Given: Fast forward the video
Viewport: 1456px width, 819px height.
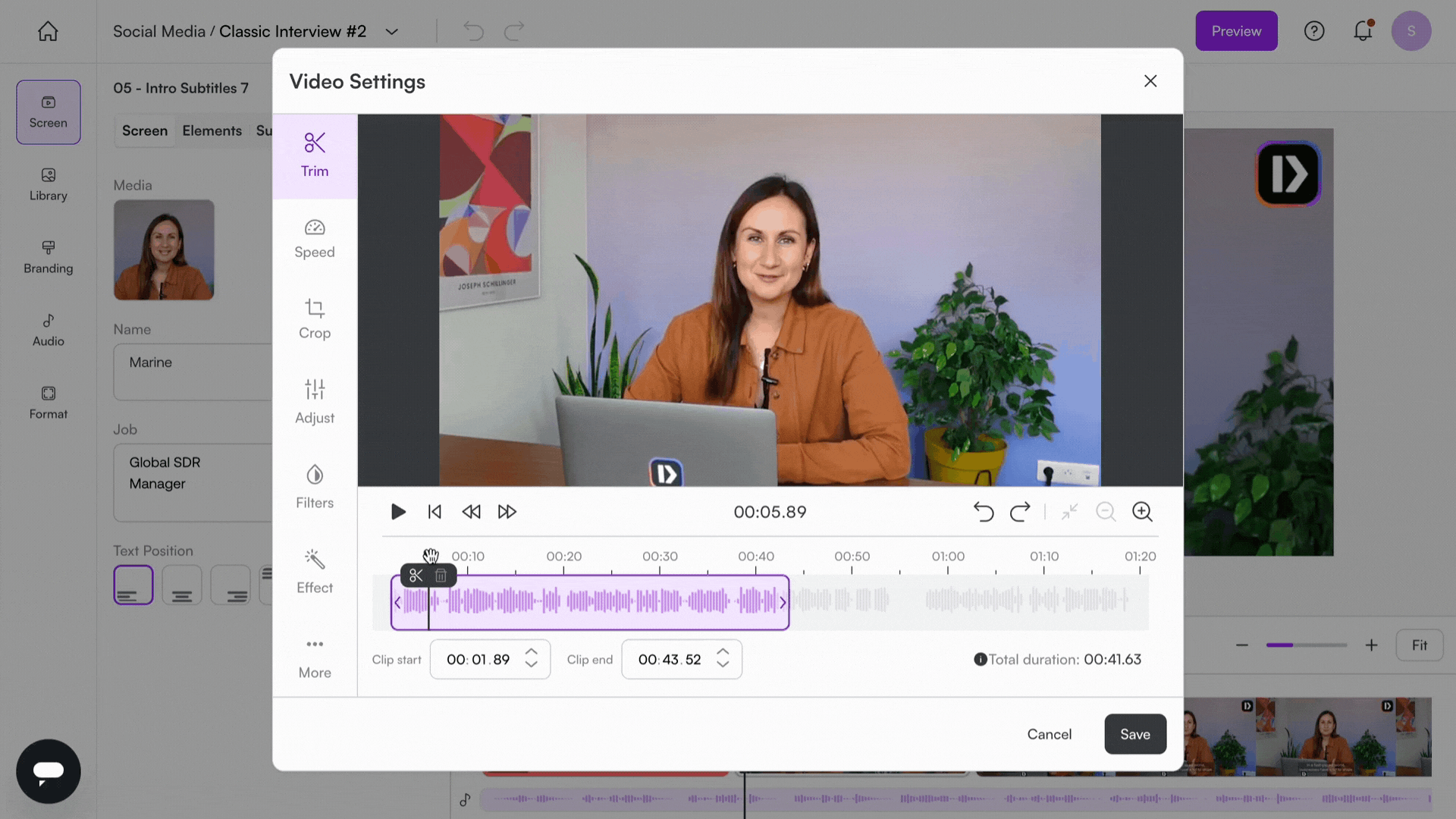Looking at the screenshot, I should [x=507, y=512].
